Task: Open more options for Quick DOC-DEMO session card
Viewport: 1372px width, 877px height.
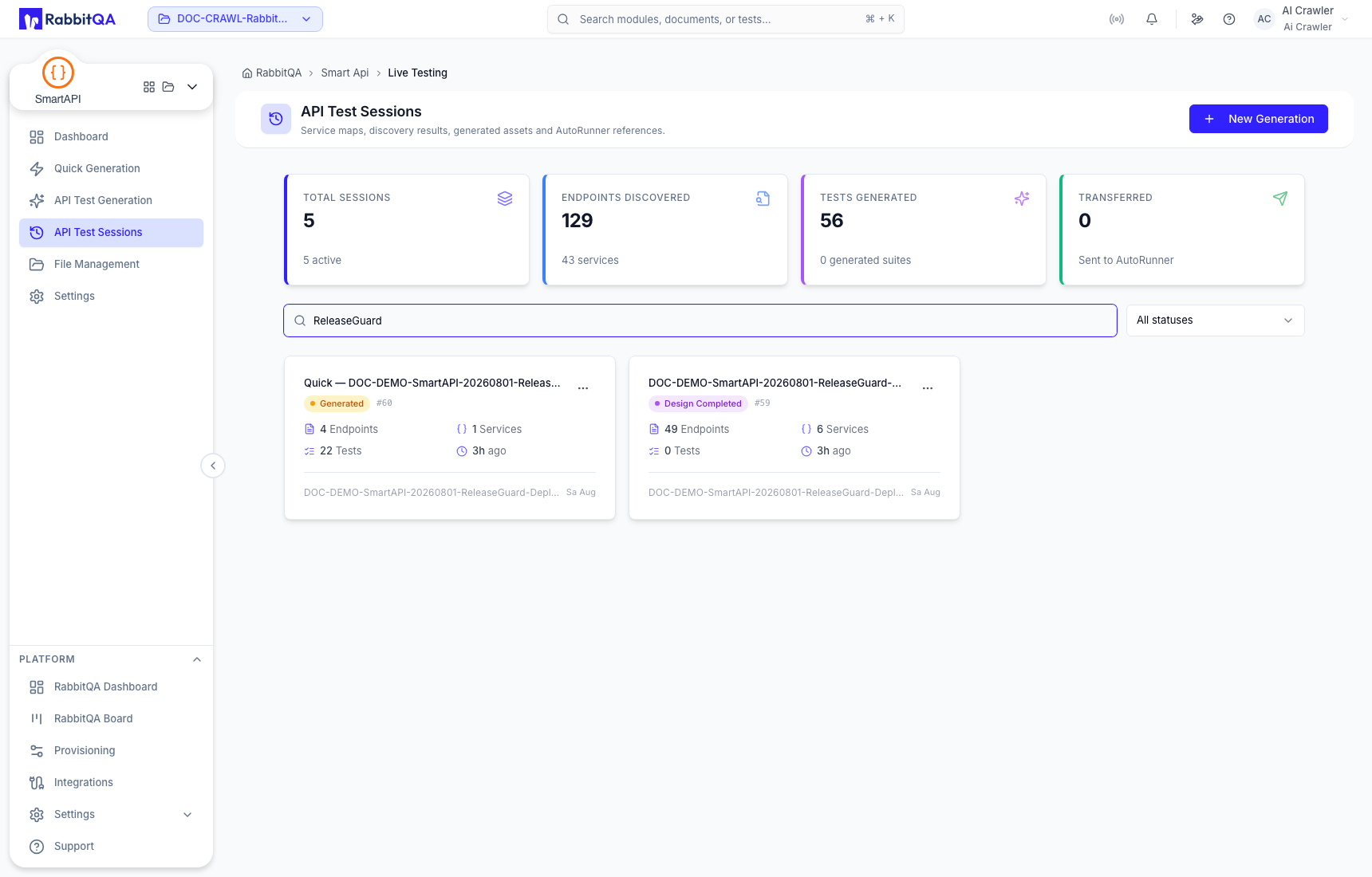Action: click(583, 388)
